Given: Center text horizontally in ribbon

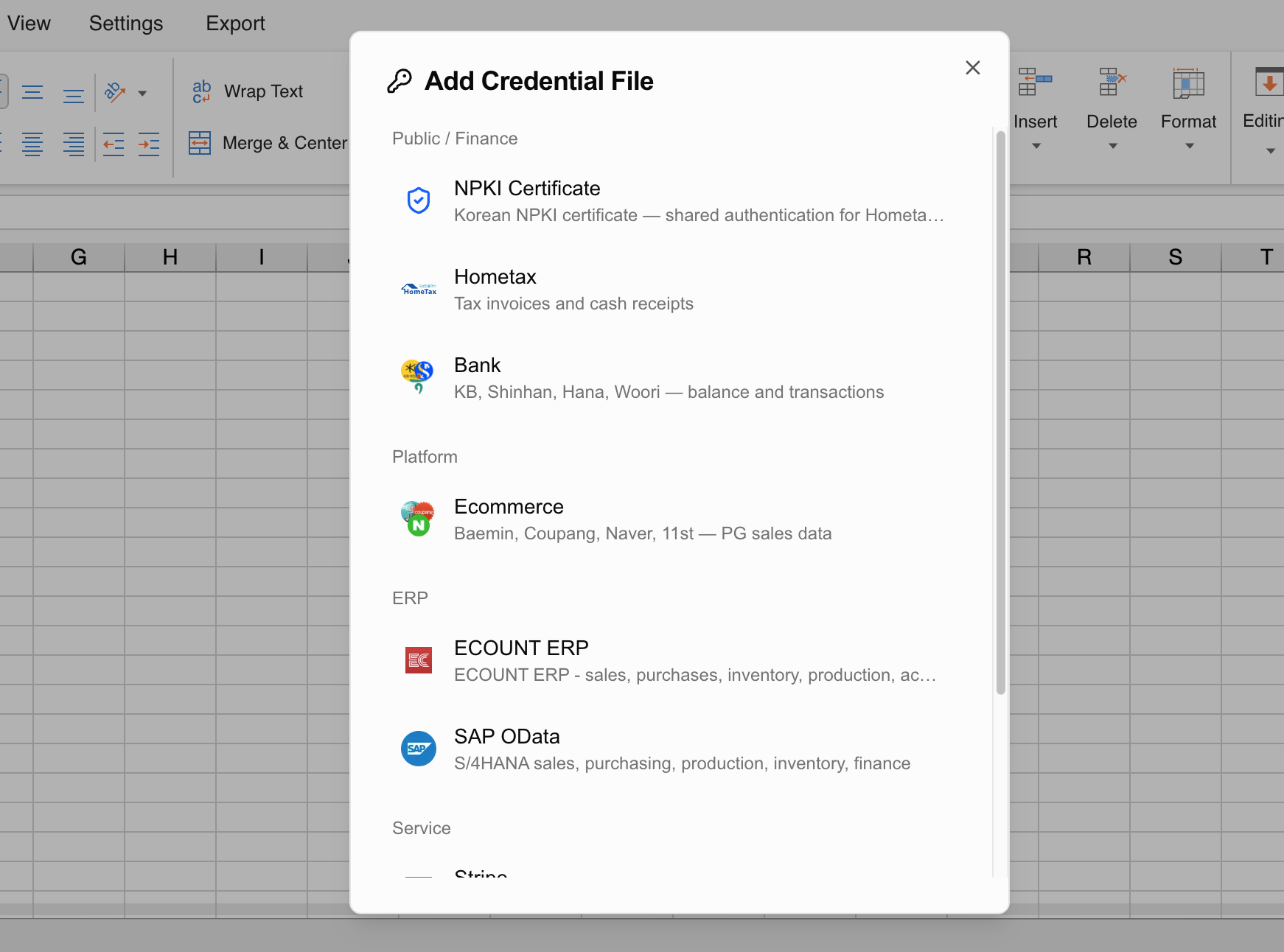Looking at the screenshot, I should pos(32,144).
